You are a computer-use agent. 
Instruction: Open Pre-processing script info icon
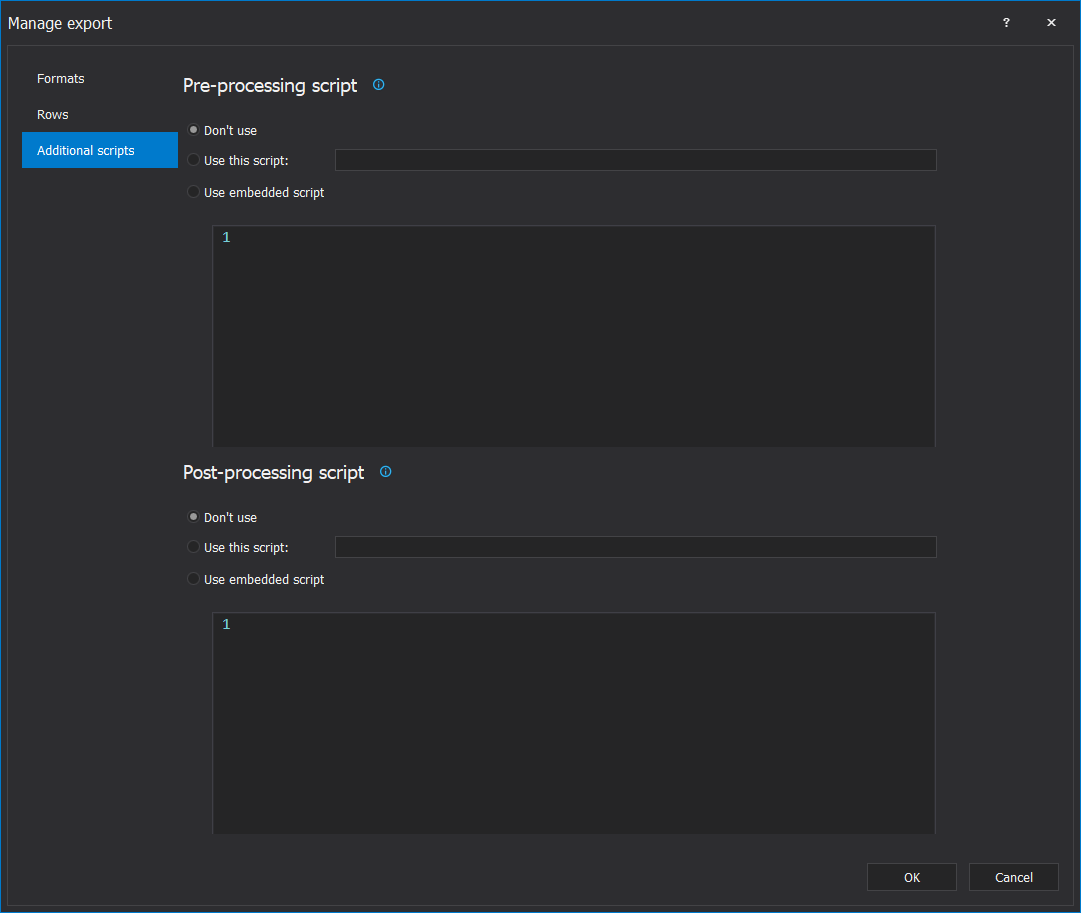[378, 85]
